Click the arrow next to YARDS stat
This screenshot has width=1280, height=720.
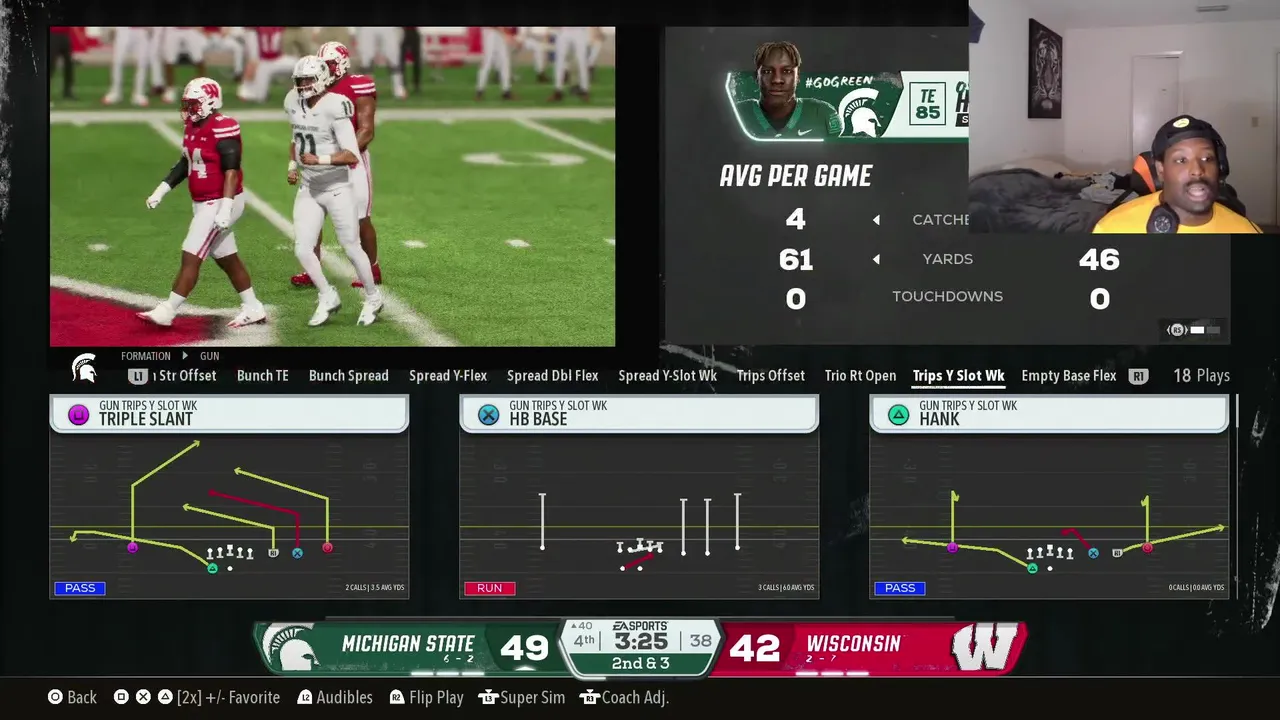click(876, 260)
